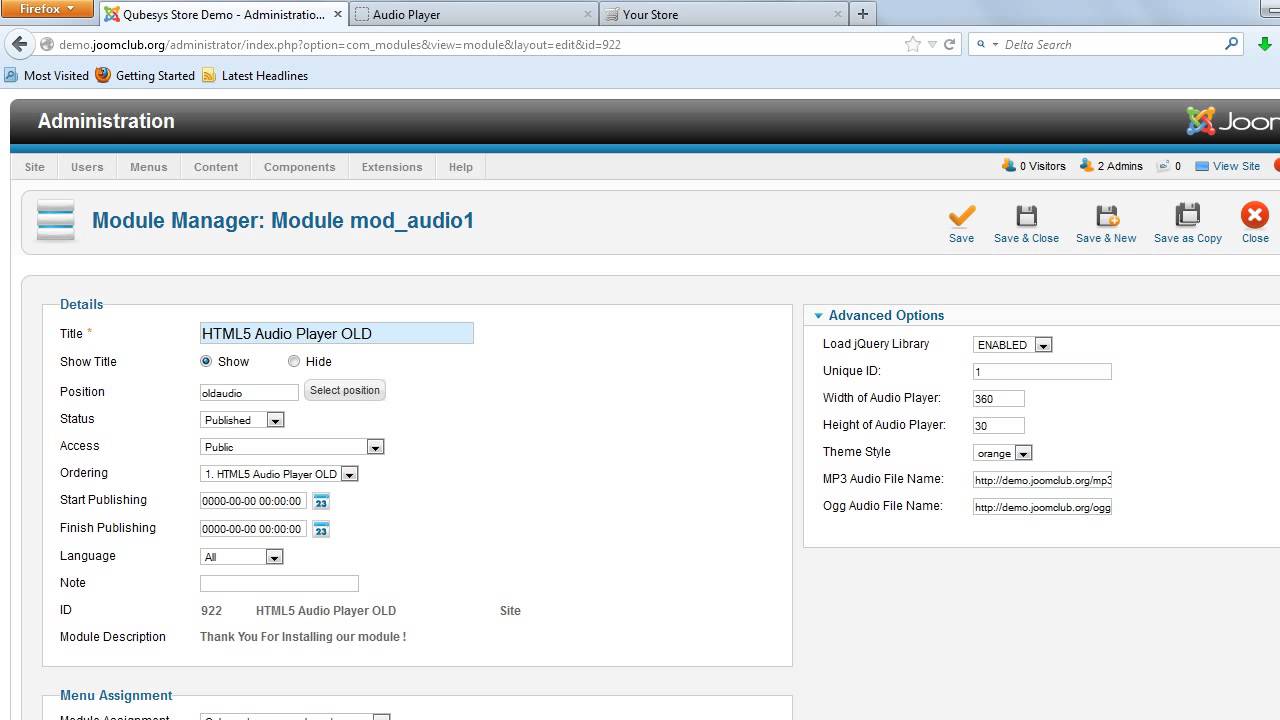
Task: Click the View Site icon
Action: [x=1202, y=166]
